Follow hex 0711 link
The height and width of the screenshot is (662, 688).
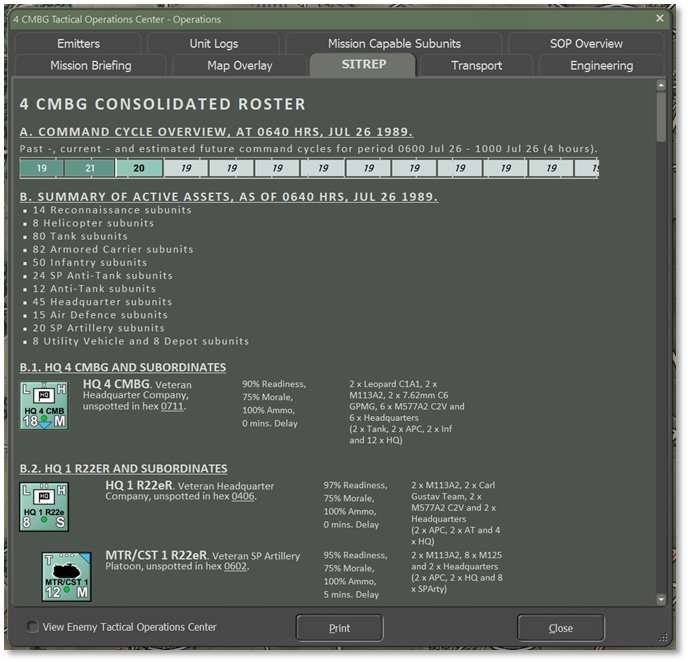click(x=173, y=409)
